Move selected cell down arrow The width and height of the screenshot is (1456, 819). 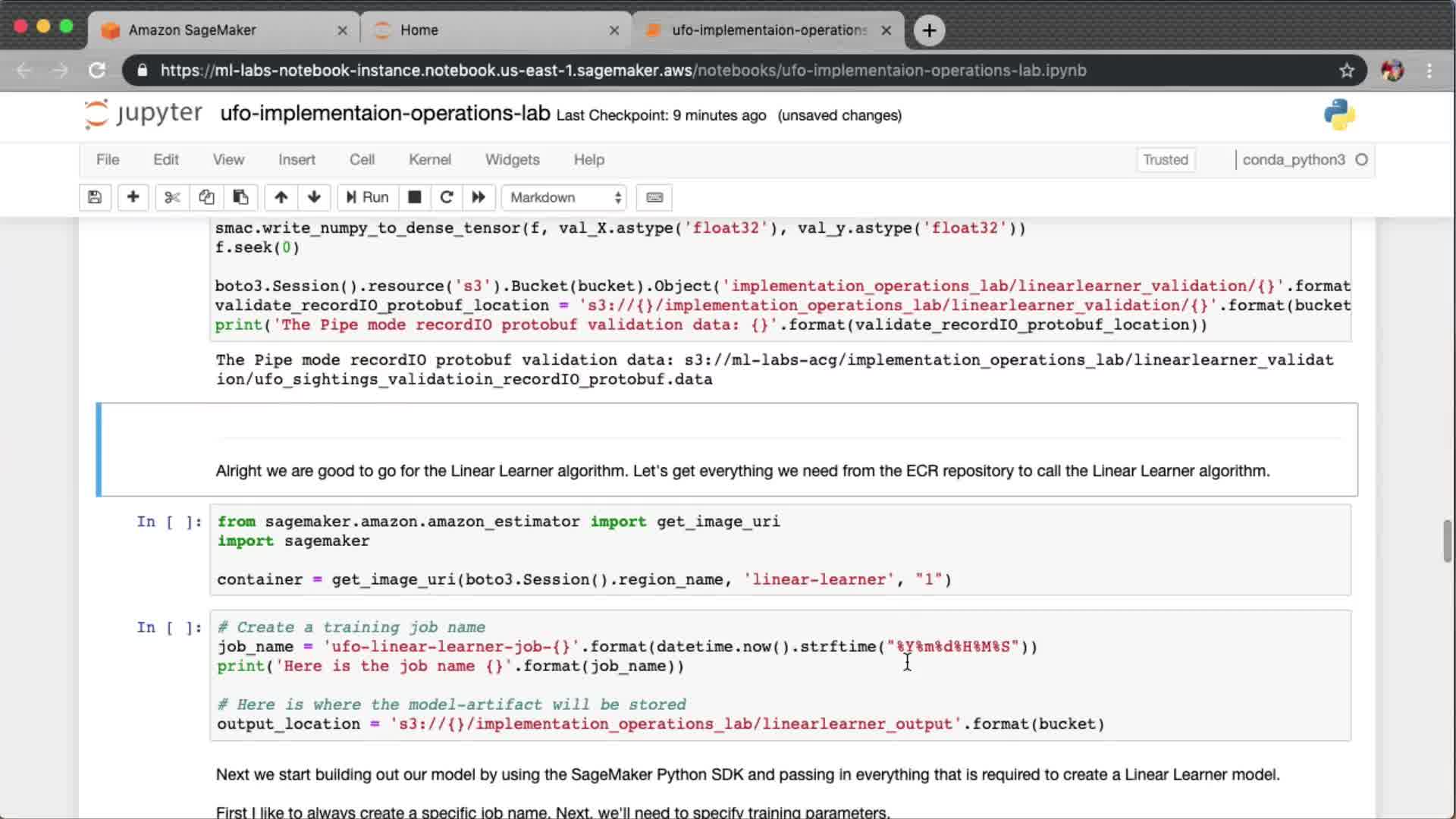(314, 197)
